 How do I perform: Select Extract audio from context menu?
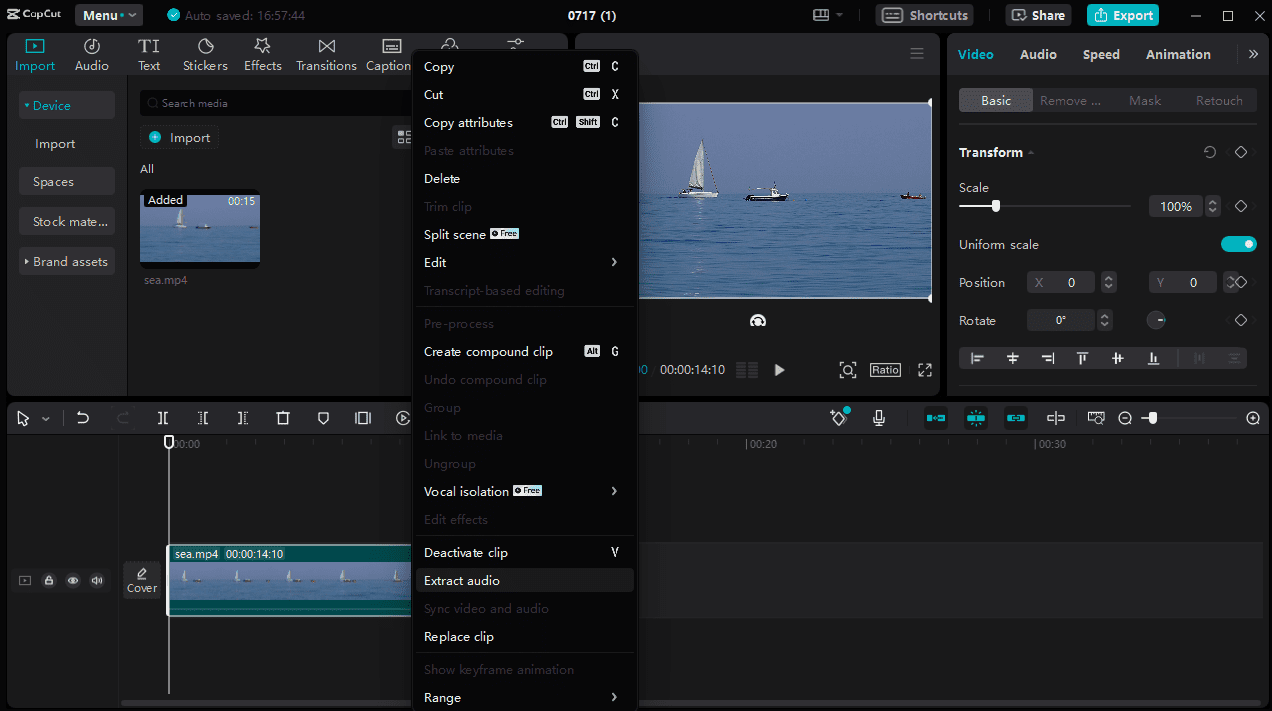pyautogui.click(x=525, y=580)
